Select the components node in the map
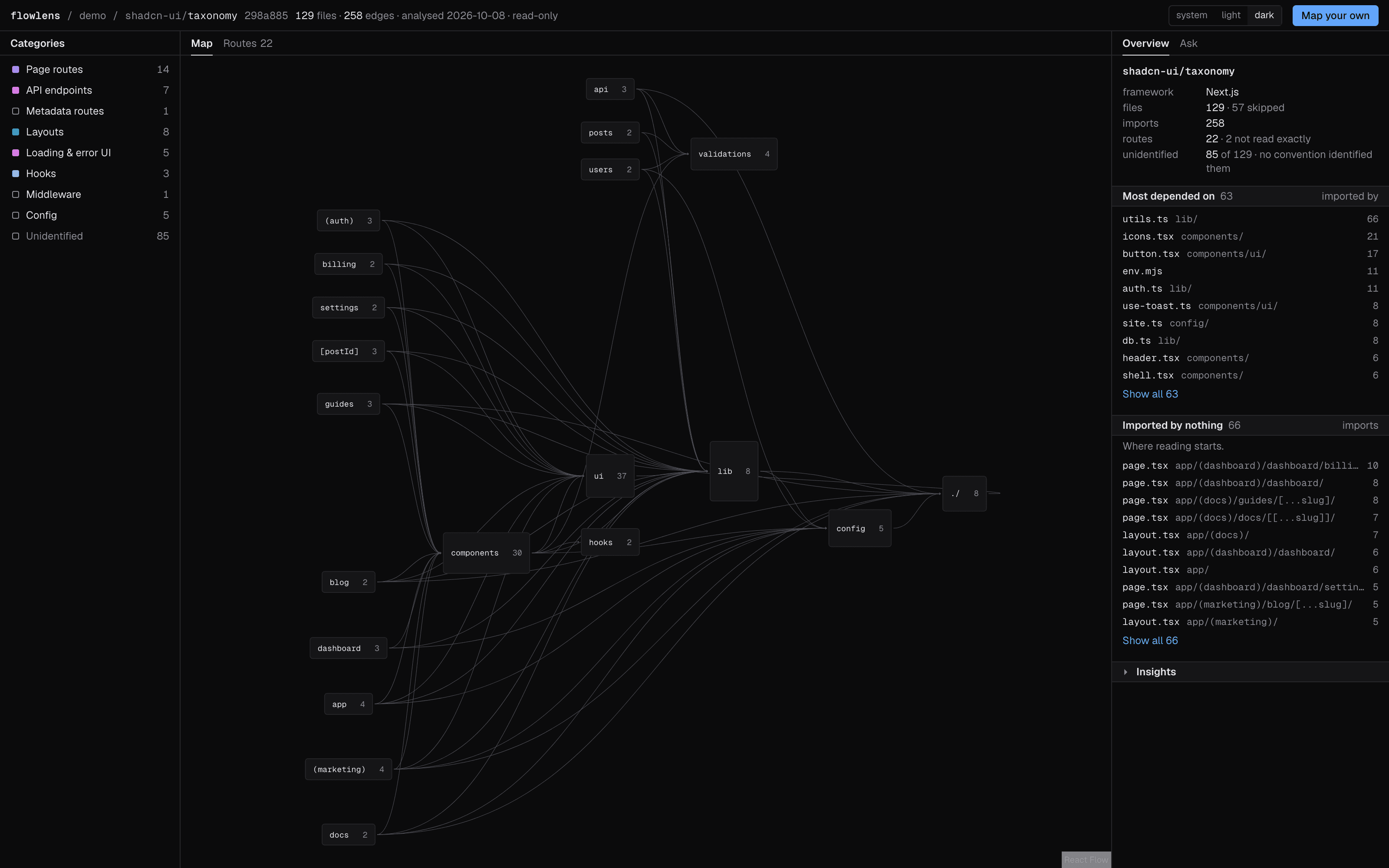Image resolution: width=1389 pixels, height=868 pixels. coord(486,553)
